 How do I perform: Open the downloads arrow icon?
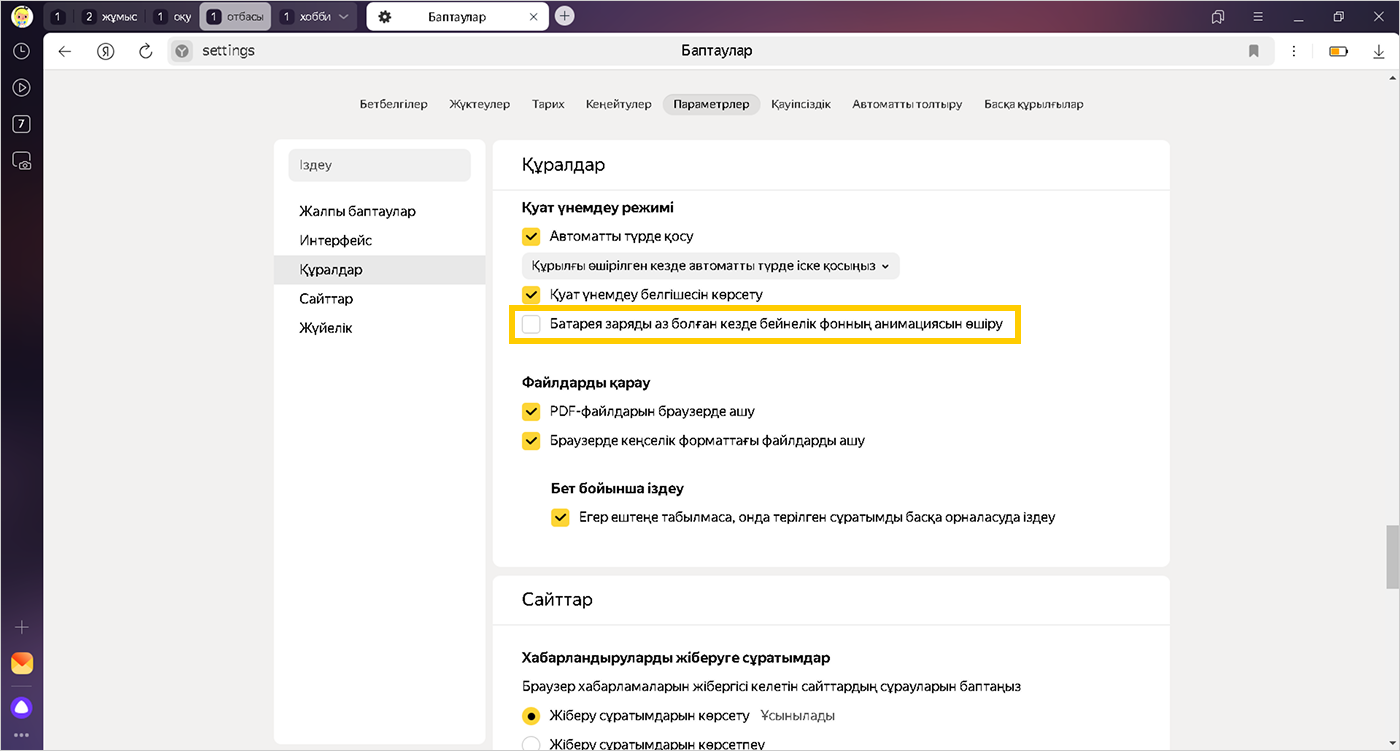click(x=1379, y=51)
